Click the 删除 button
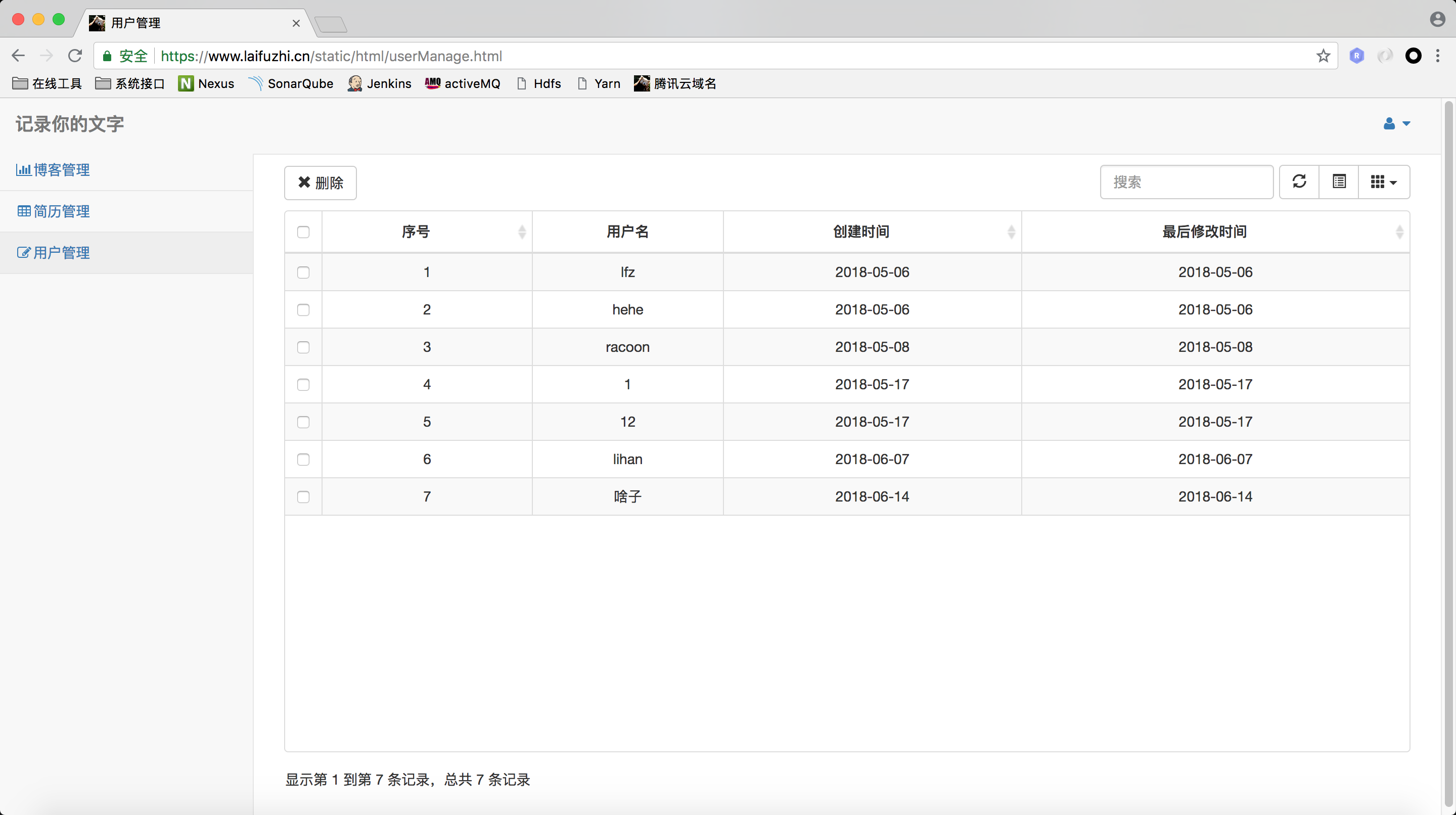Viewport: 1456px width, 815px height. [x=320, y=183]
